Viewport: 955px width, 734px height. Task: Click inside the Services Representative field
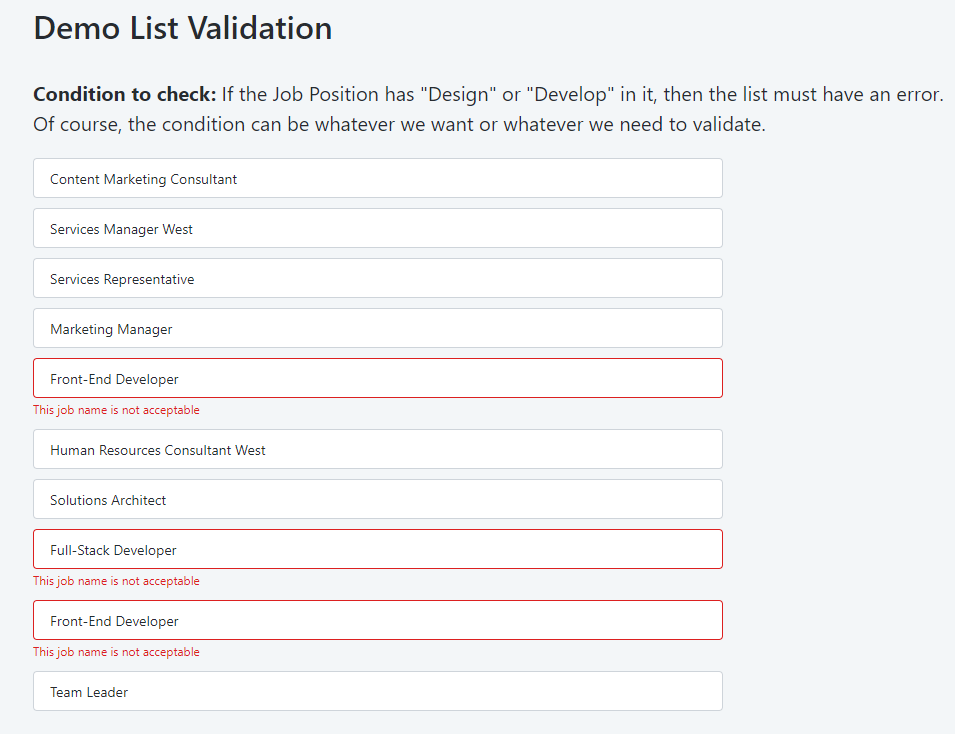[x=378, y=278]
